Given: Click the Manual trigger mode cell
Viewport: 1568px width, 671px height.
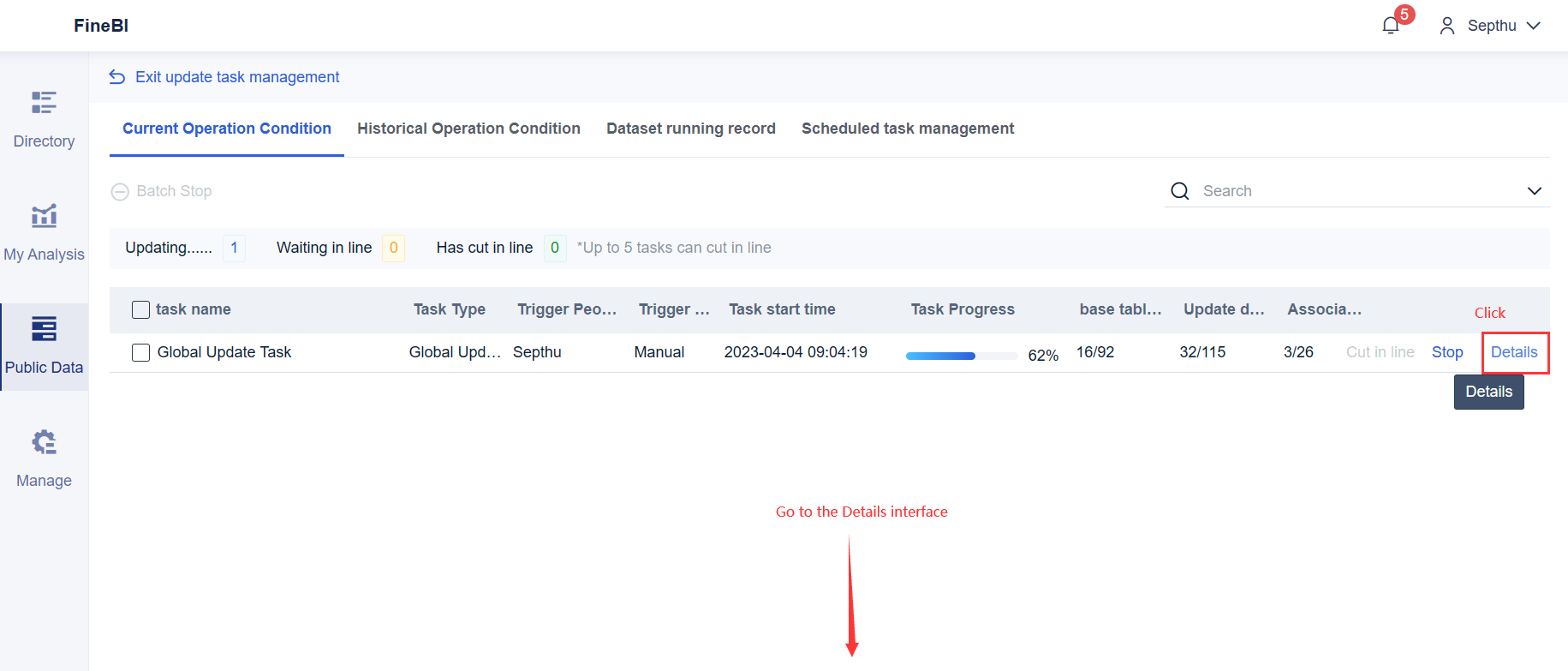Looking at the screenshot, I should pyautogui.click(x=659, y=352).
